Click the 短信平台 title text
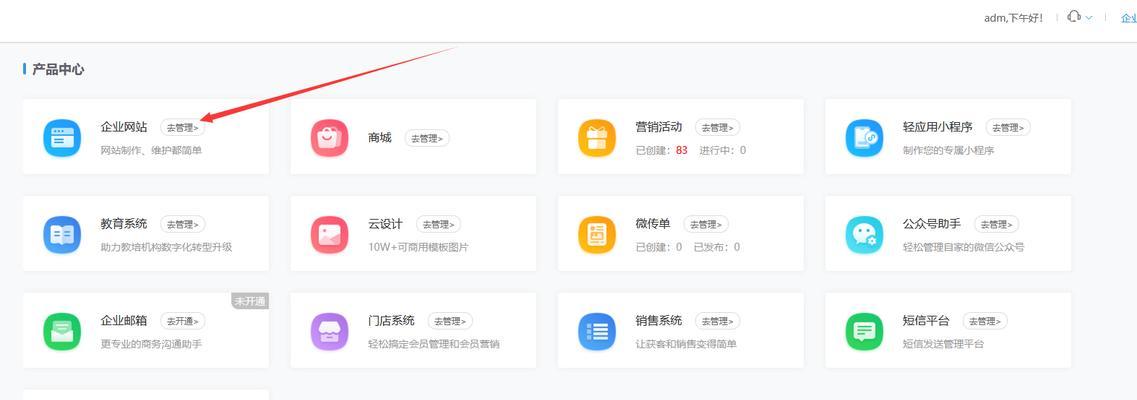The height and width of the screenshot is (400, 1137). (x=926, y=320)
